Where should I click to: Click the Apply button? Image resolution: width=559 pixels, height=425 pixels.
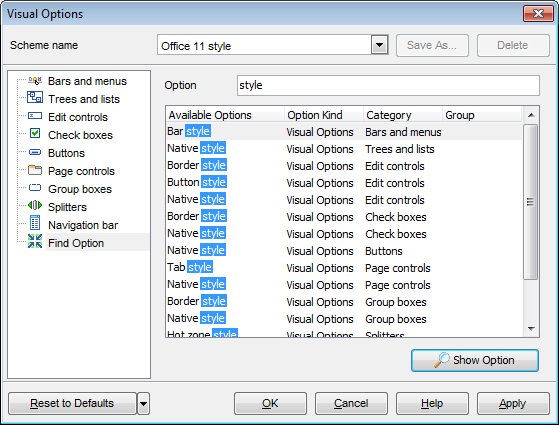coord(513,404)
